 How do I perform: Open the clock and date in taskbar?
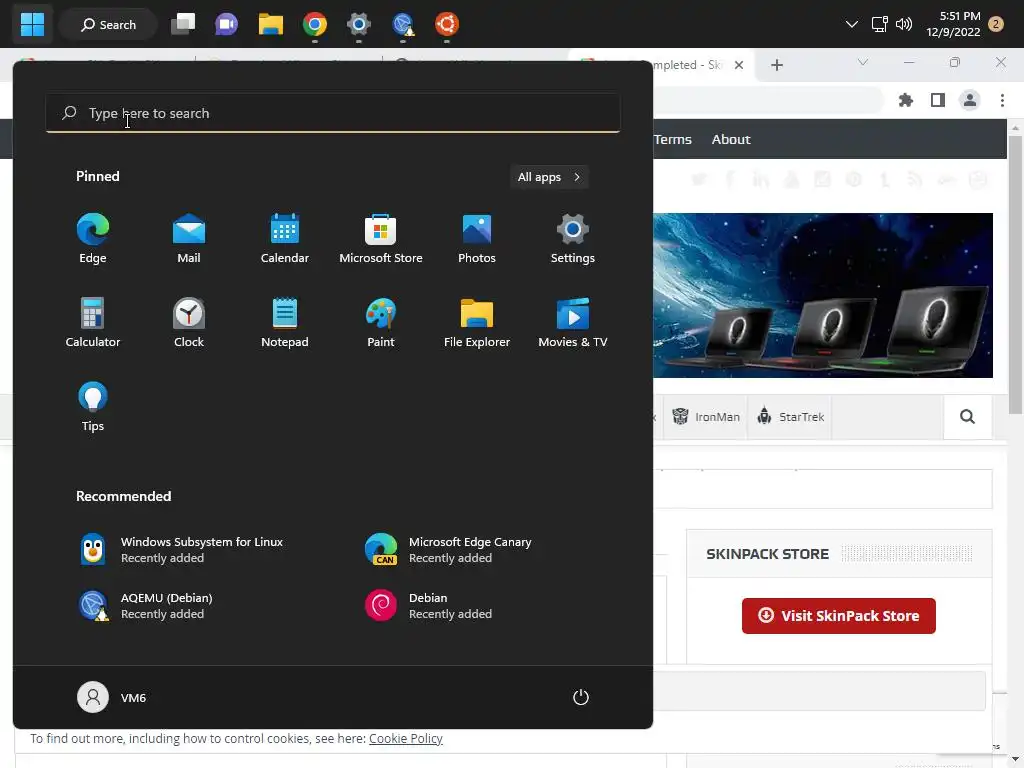(x=953, y=24)
